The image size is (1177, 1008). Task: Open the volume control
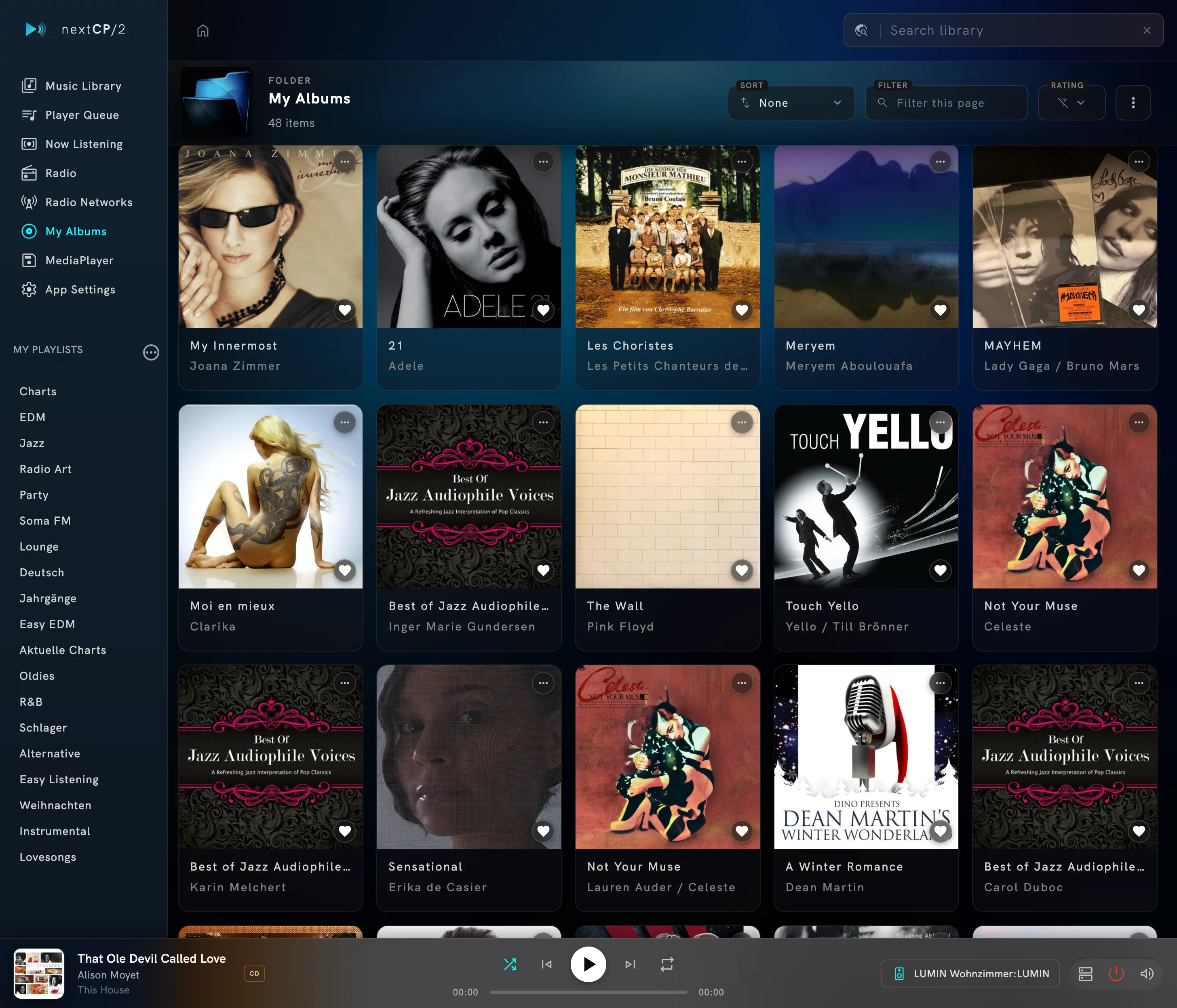coord(1147,974)
